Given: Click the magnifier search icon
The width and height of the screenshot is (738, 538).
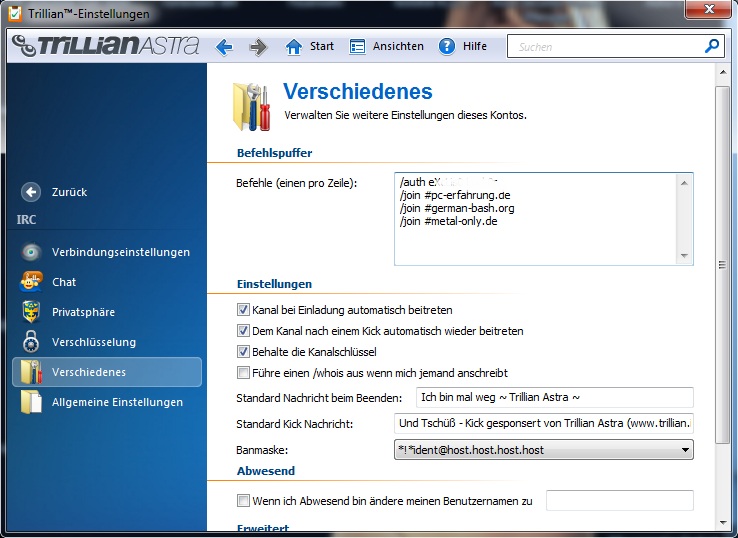Looking at the screenshot, I should 711,46.
